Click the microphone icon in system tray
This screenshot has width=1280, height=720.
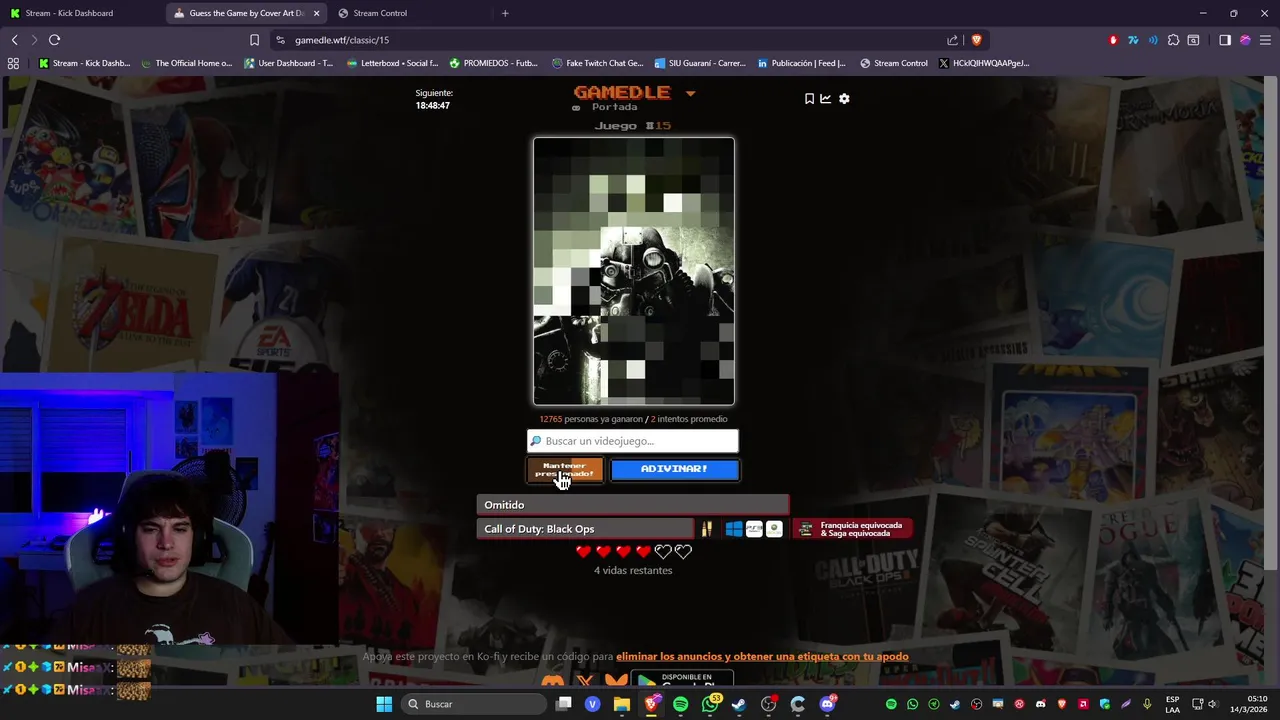coord(1147,704)
